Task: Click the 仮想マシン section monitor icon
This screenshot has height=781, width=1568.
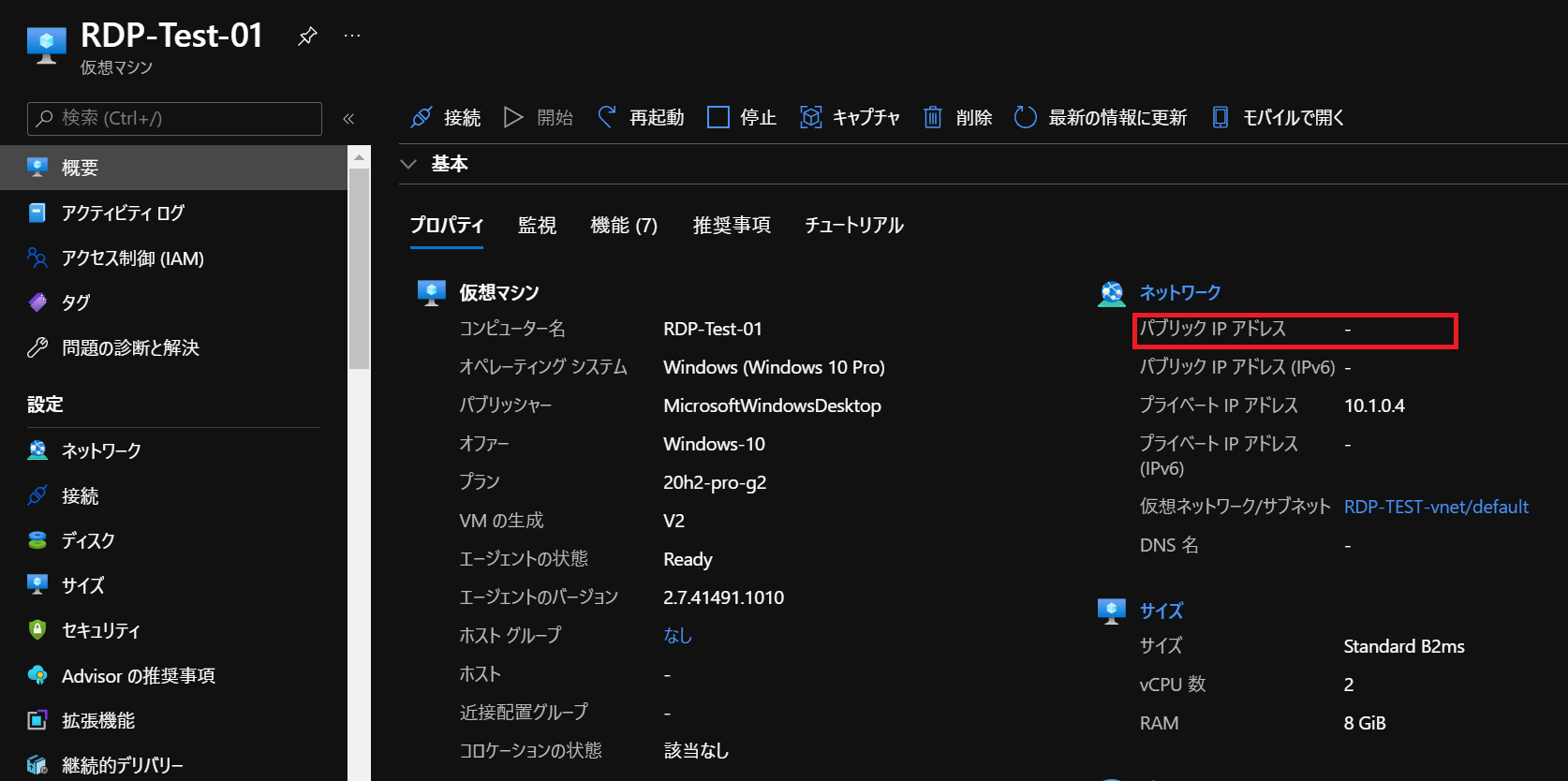Action: [432, 293]
